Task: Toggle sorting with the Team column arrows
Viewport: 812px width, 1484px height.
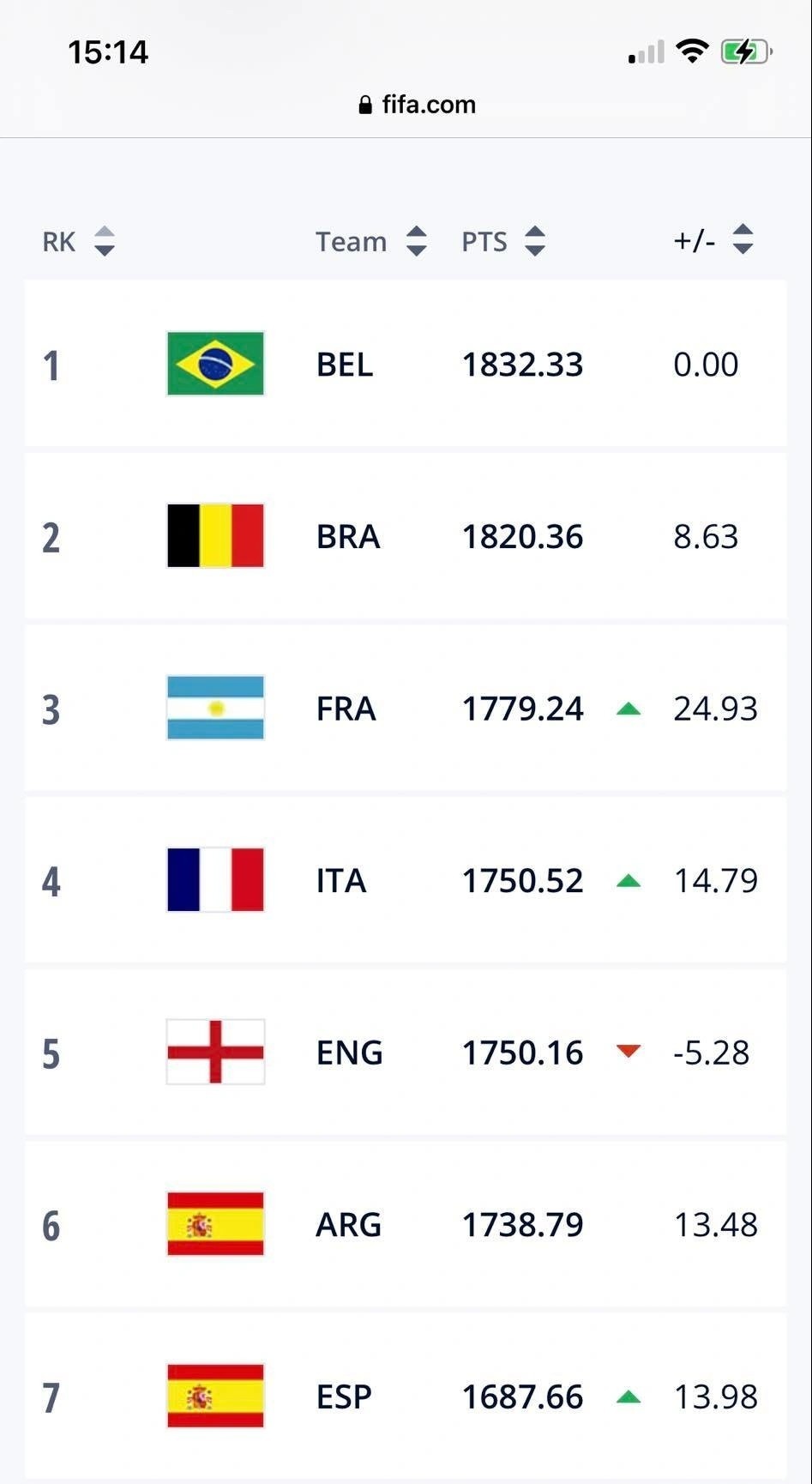Action: [416, 241]
